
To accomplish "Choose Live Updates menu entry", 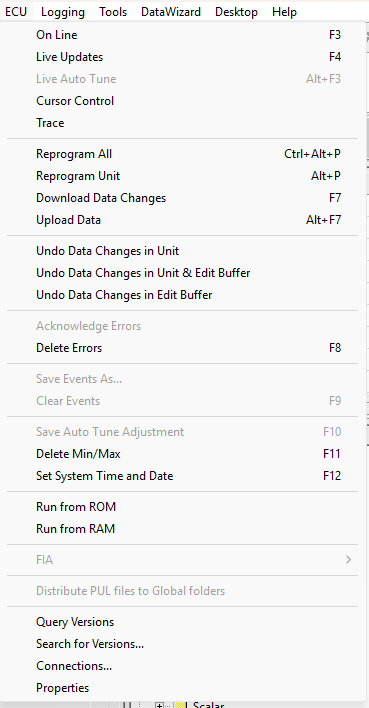I will click(x=182, y=57).
